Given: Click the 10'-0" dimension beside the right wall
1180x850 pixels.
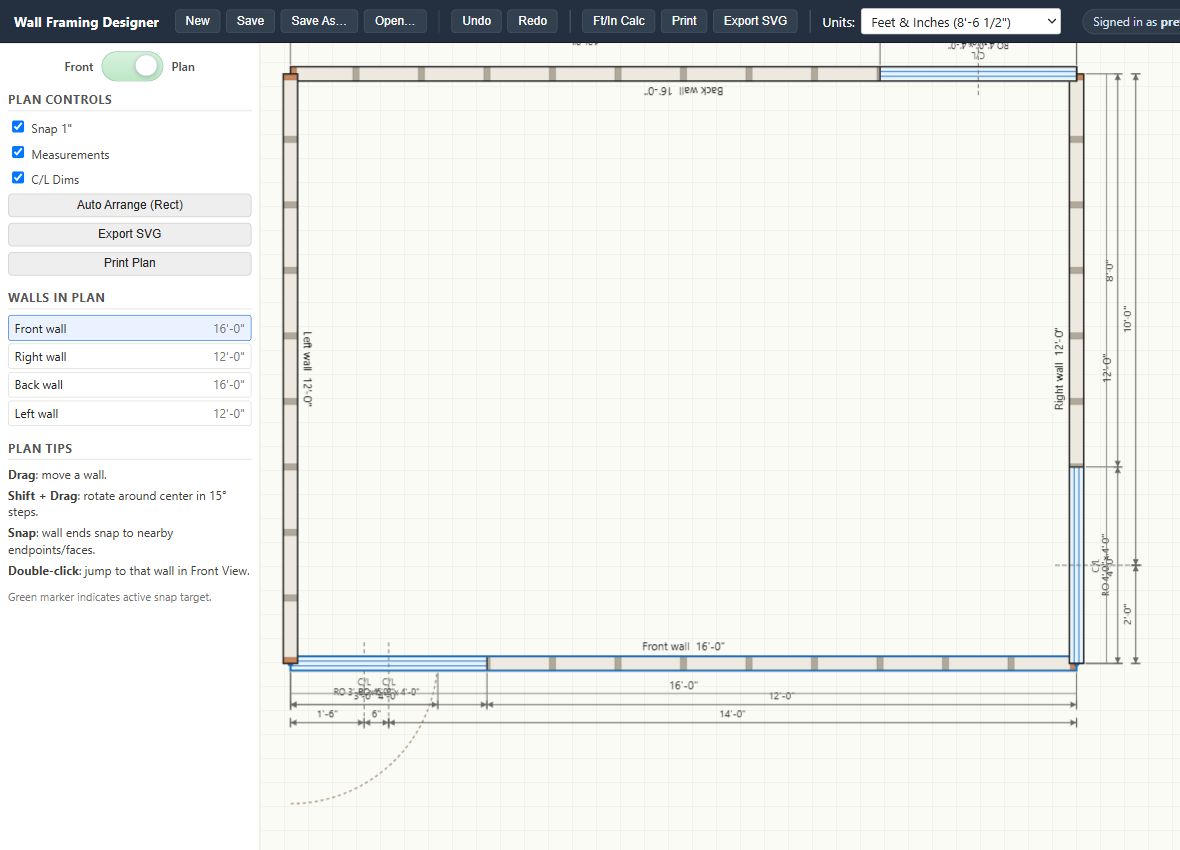Looking at the screenshot, I should pos(1127,319).
